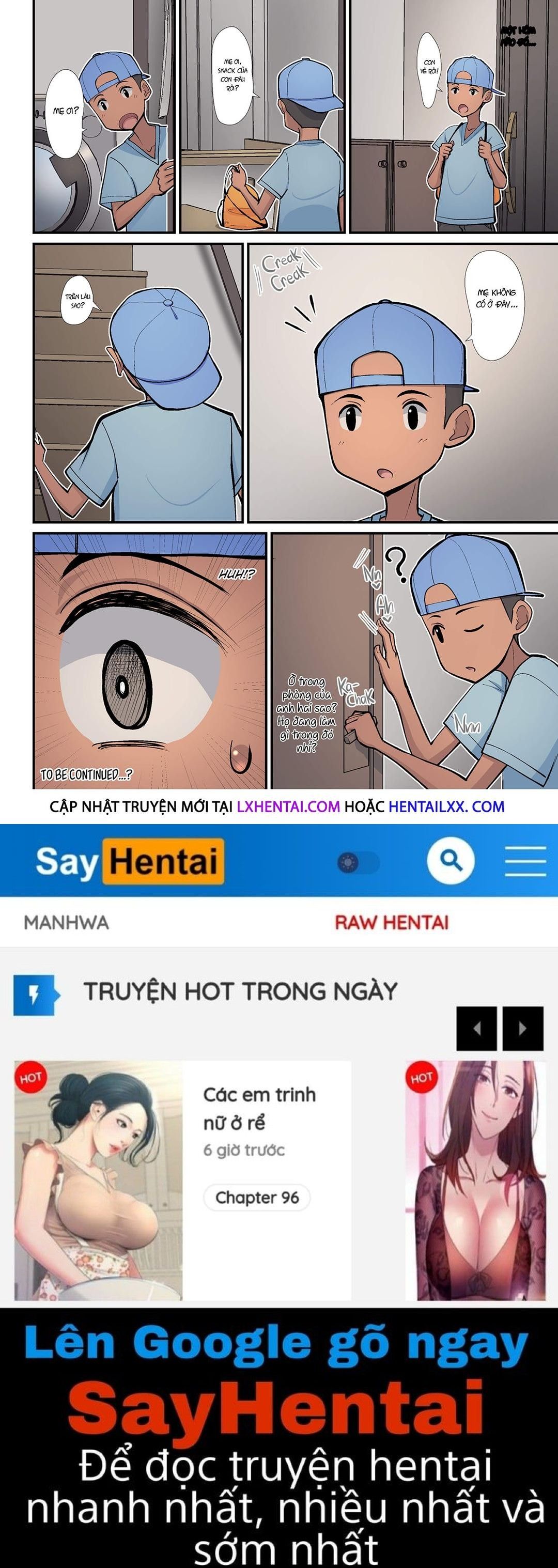Viewport: 558px width, 1568px height.
Task: Switch to the red RAW tab
Action: pos(391,922)
